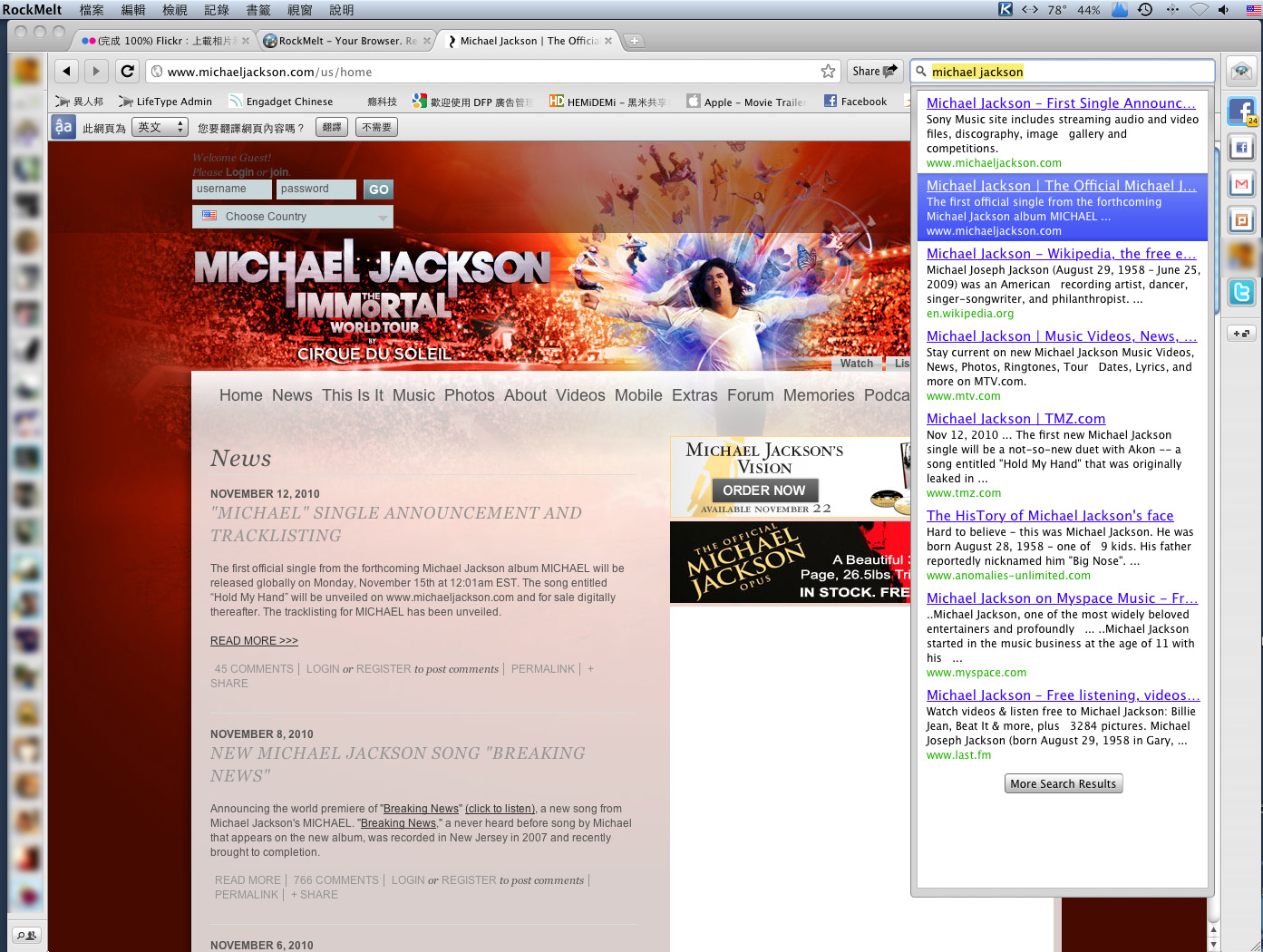Viewport: 1263px width, 952px height.
Task: Switch to the RockMelt – Your Browser tab
Action: point(345,41)
